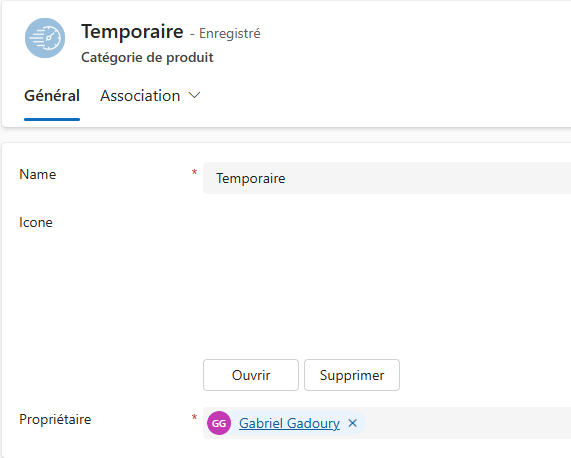Click the Icone field label
This screenshot has height=458, width=571.
click(x=36, y=222)
